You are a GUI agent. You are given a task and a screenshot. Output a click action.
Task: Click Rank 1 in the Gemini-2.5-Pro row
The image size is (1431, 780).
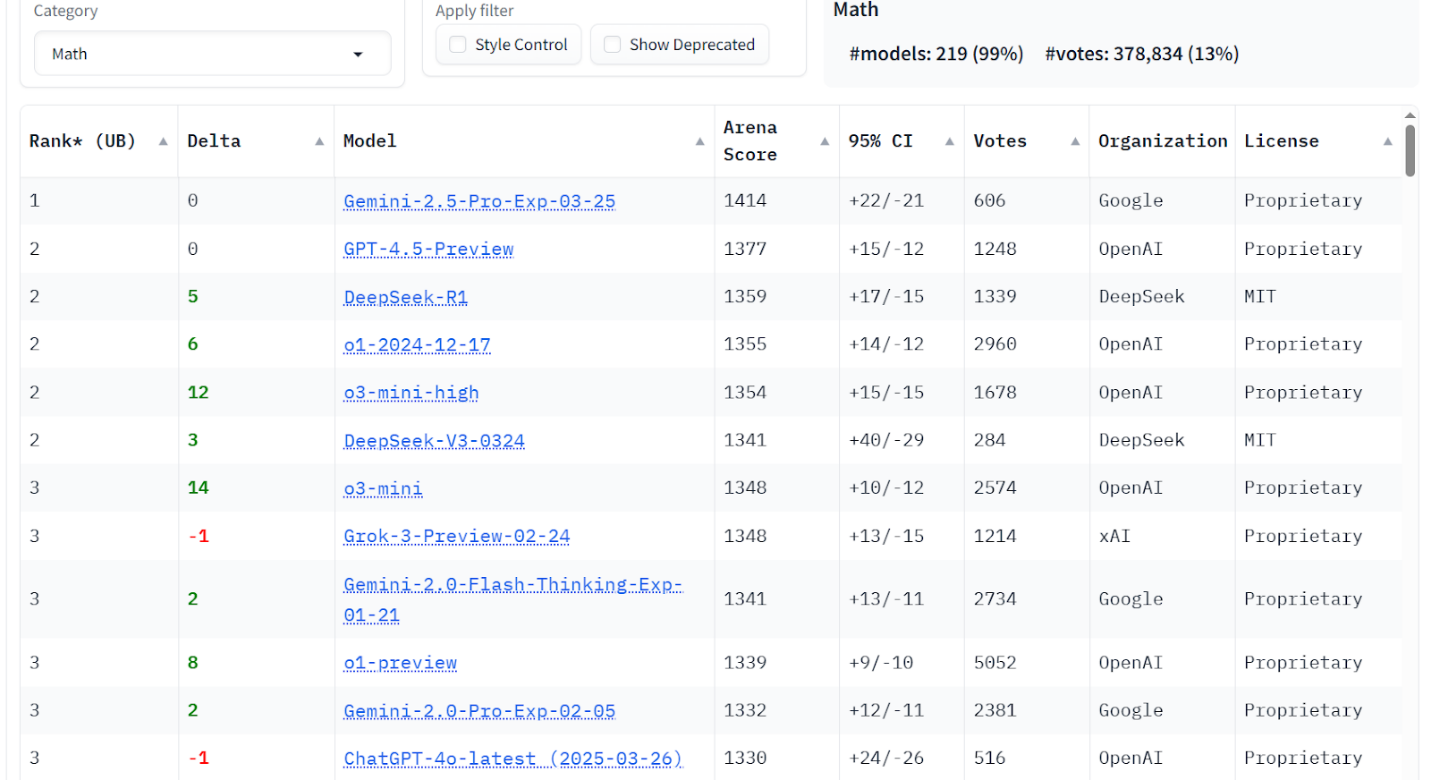coord(34,201)
